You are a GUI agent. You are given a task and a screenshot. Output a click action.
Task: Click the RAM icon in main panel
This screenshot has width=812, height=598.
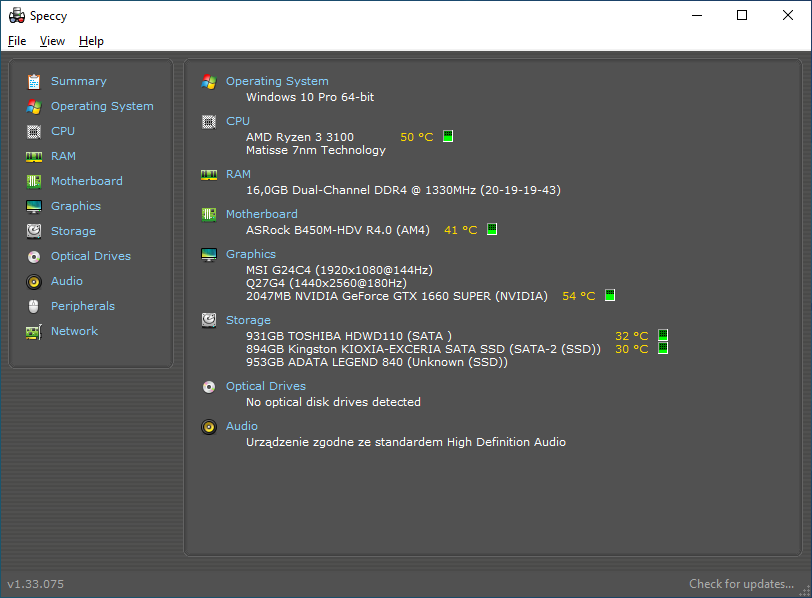209,175
